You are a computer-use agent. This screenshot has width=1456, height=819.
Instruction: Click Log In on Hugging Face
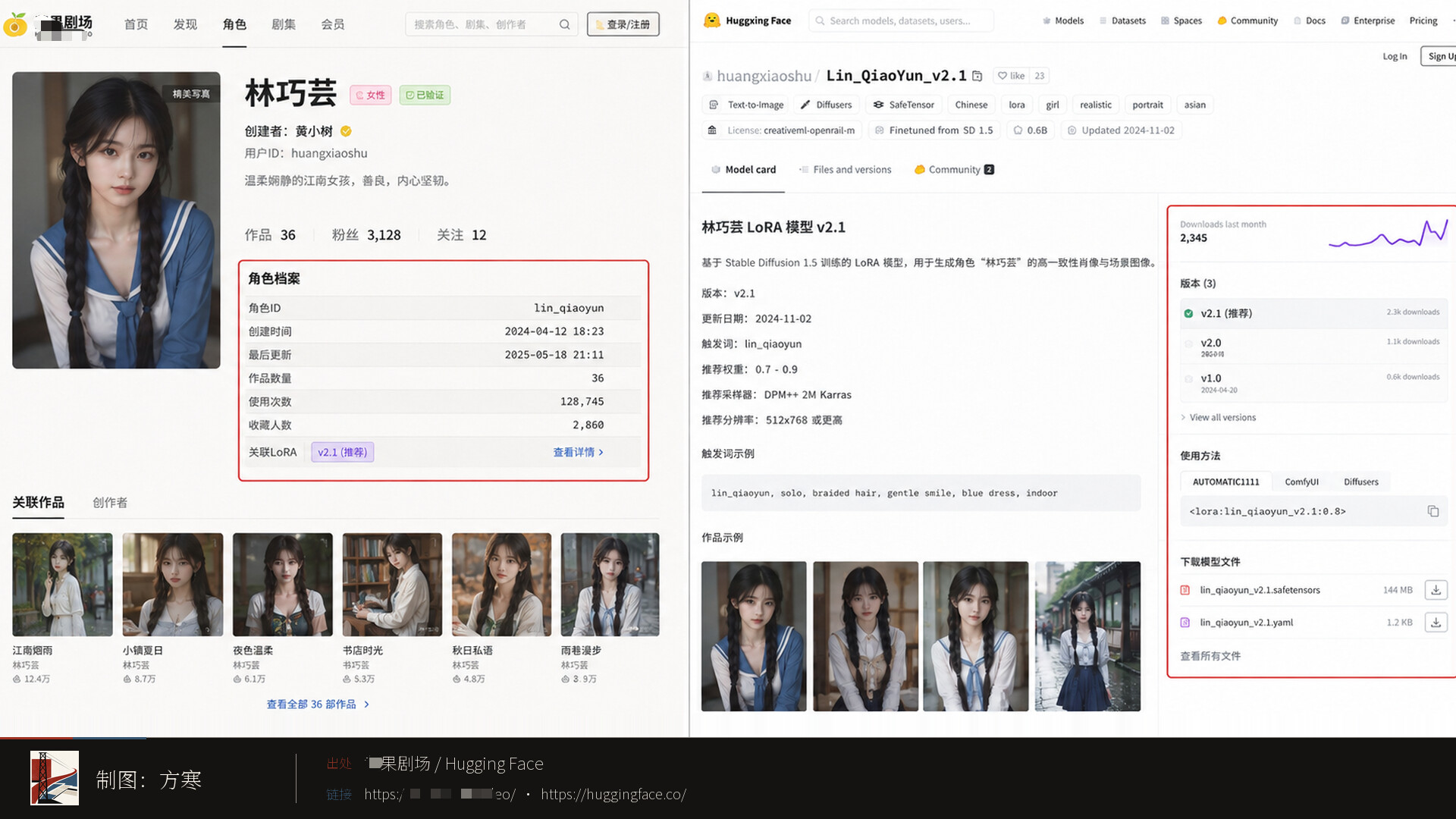[x=1395, y=56]
